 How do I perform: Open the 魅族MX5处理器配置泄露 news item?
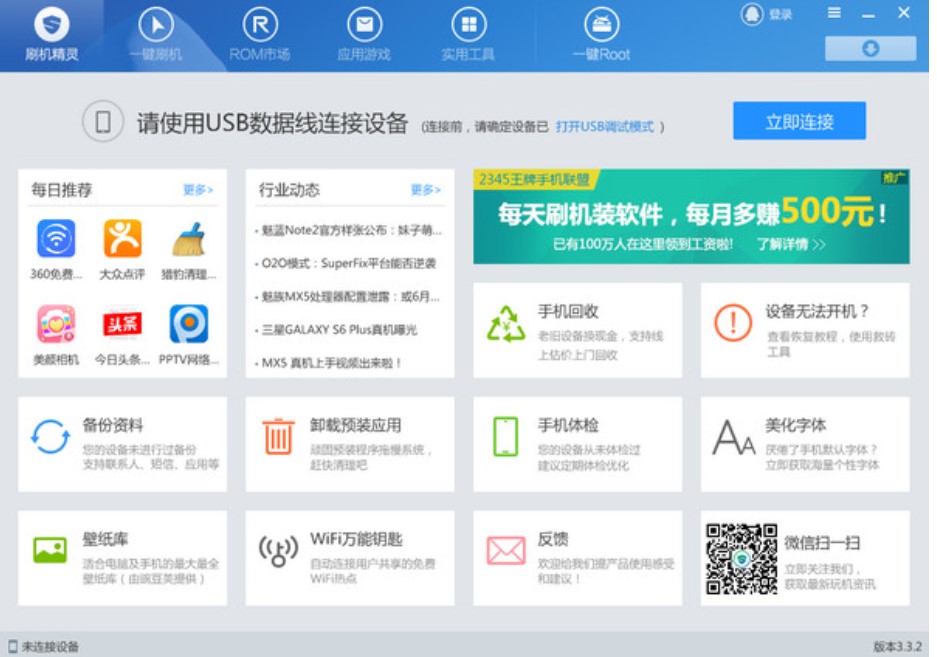click(x=350, y=297)
